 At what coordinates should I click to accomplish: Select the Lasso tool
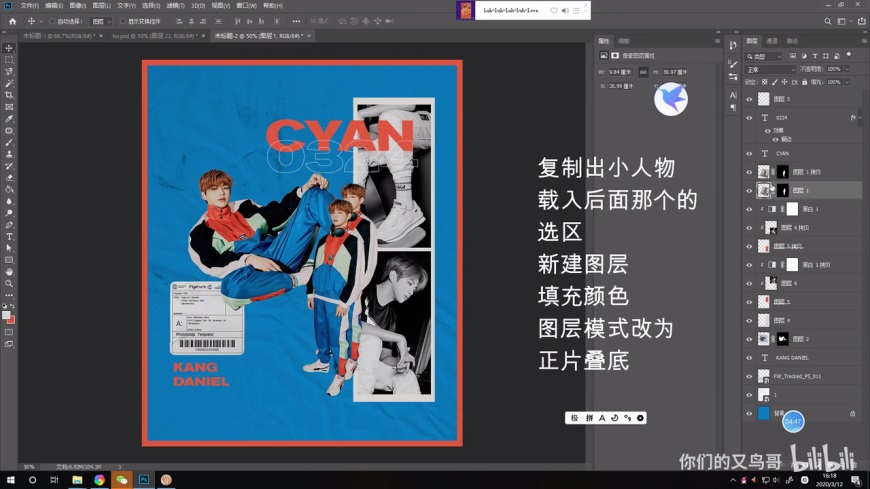tap(9, 72)
